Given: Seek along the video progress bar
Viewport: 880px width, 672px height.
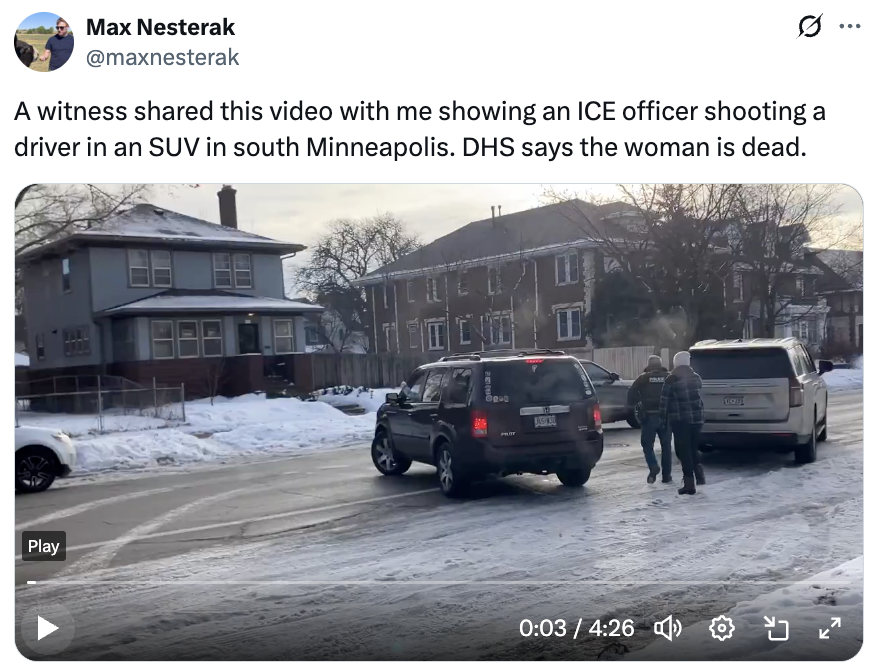Looking at the screenshot, I should click(439, 582).
